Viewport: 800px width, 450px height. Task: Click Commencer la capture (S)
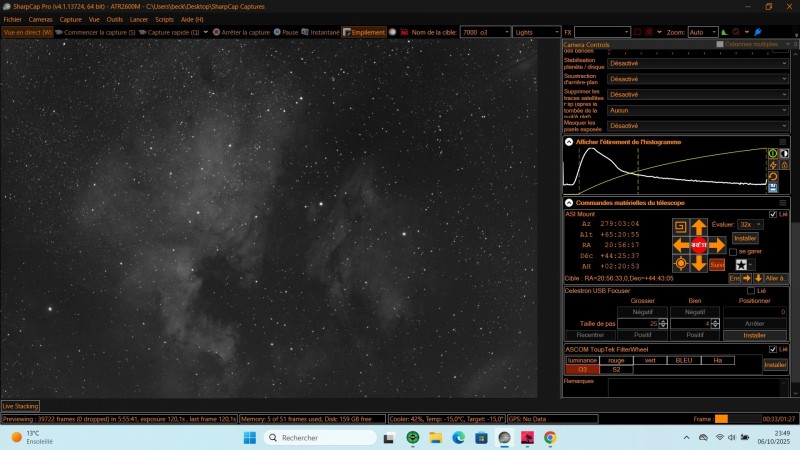[x=95, y=32]
